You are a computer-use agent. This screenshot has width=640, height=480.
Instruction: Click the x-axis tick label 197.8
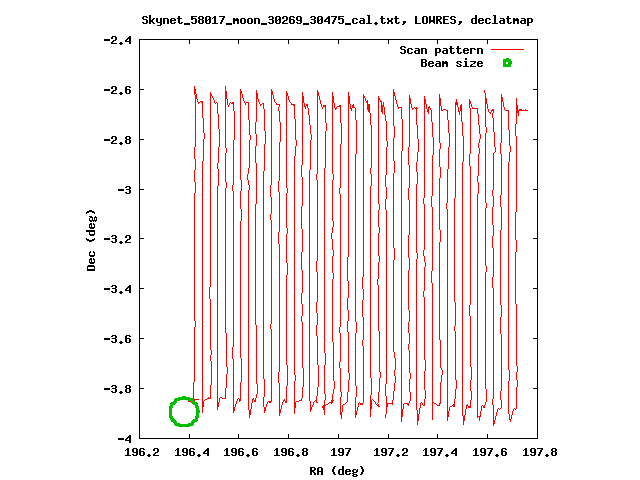point(540,452)
